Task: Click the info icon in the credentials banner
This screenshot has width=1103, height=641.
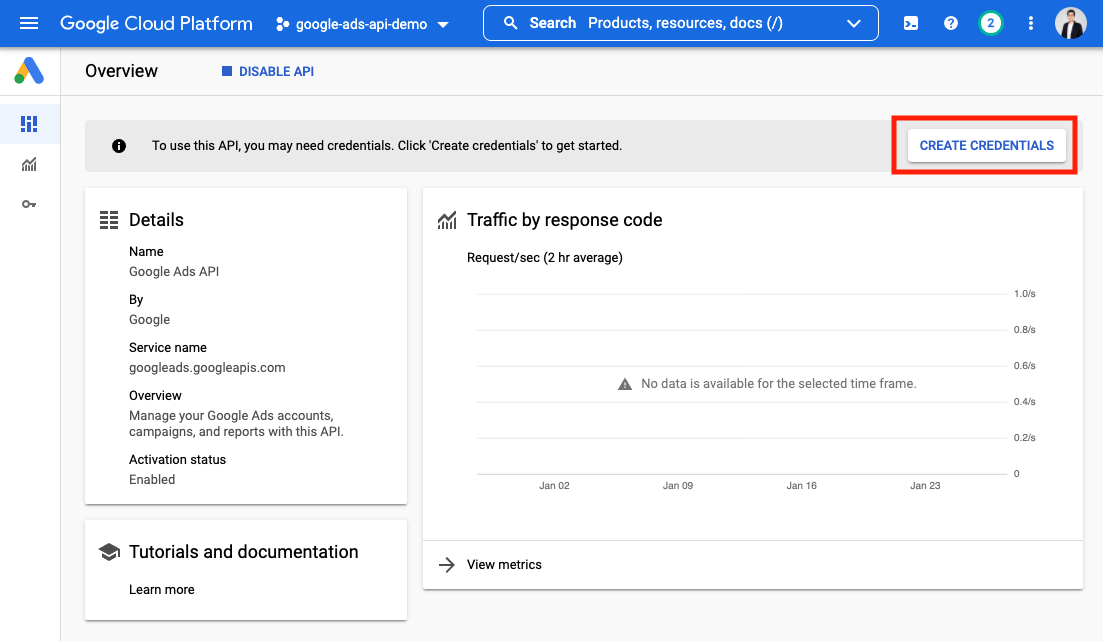Action: (x=119, y=146)
